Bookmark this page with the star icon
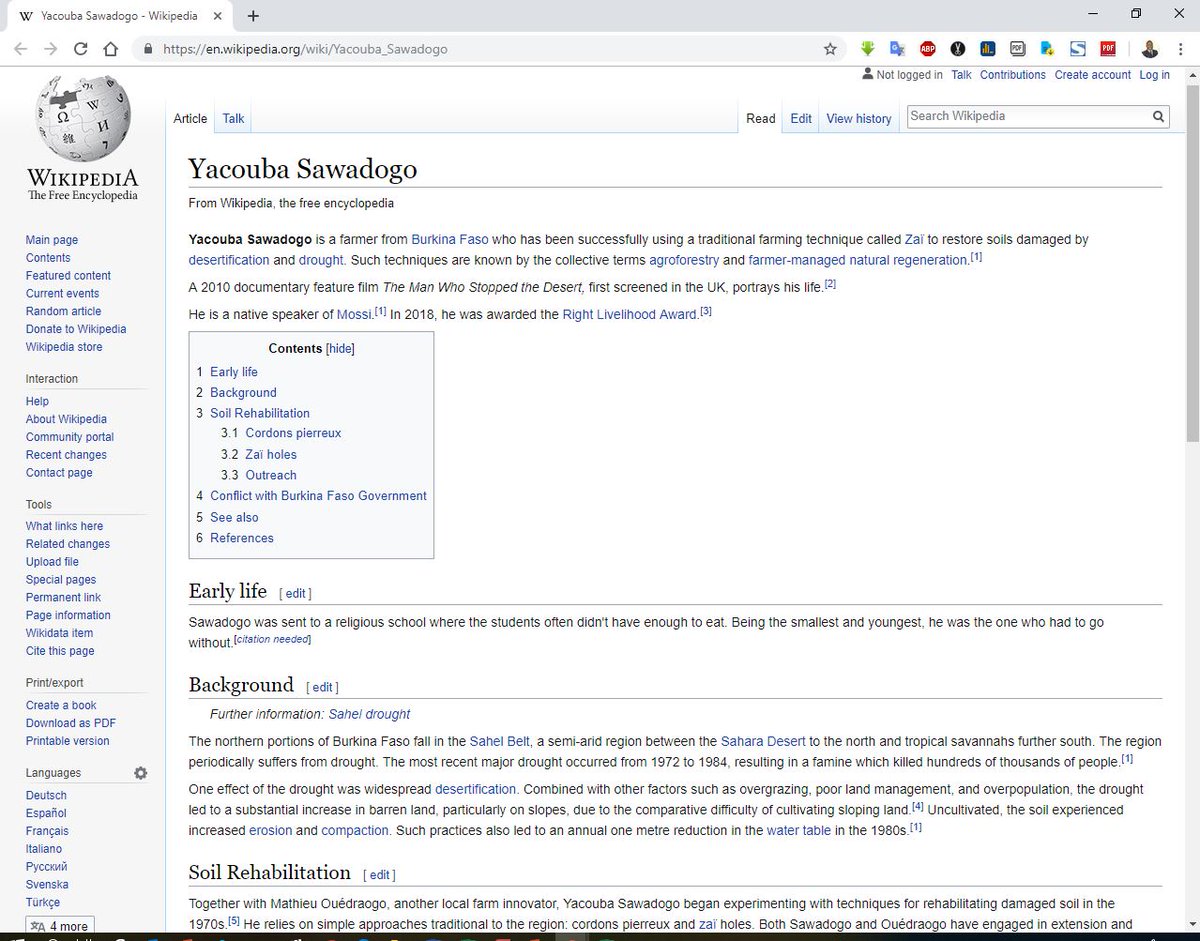This screenshot has width=1200, height=941. [x=830, y=48]
